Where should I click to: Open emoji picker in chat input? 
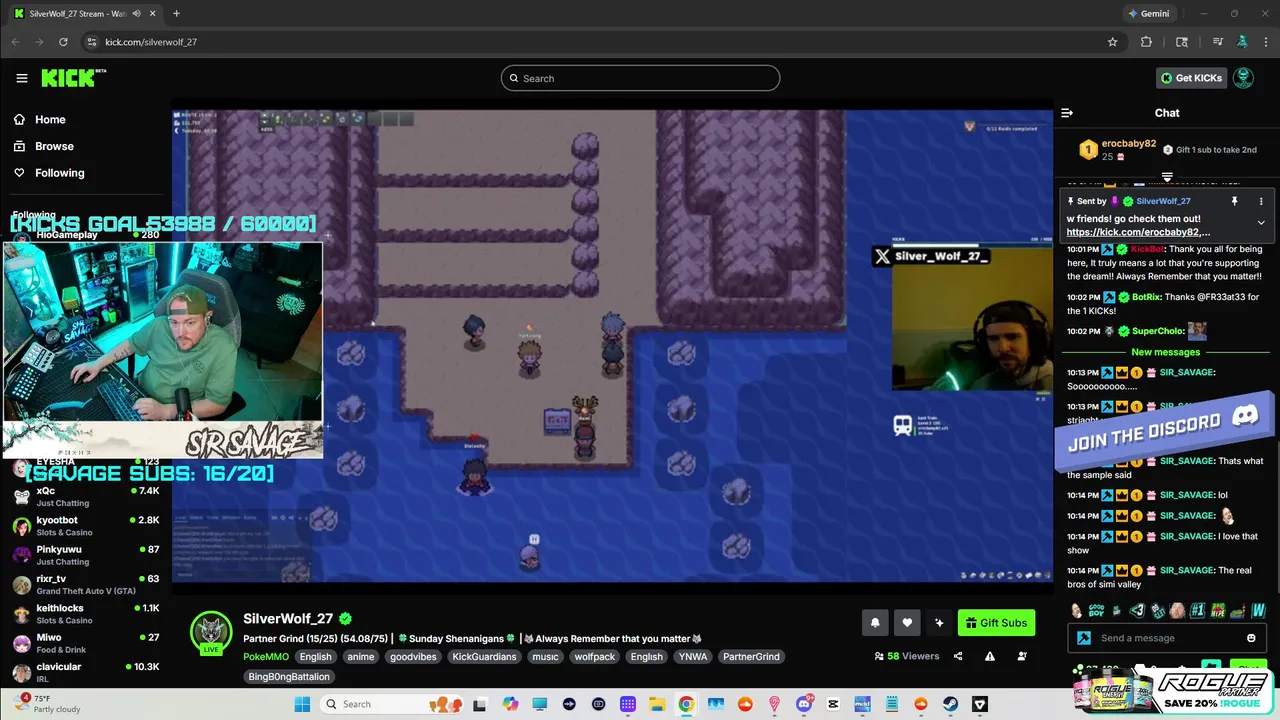(1251, 638)
